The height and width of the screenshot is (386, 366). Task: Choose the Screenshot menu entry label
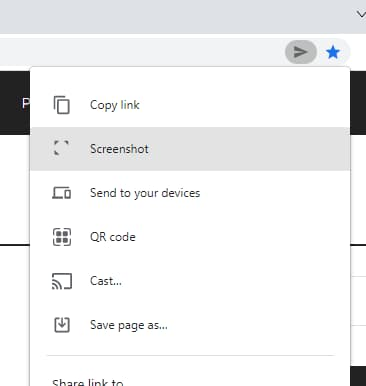(x=119, y=149)
